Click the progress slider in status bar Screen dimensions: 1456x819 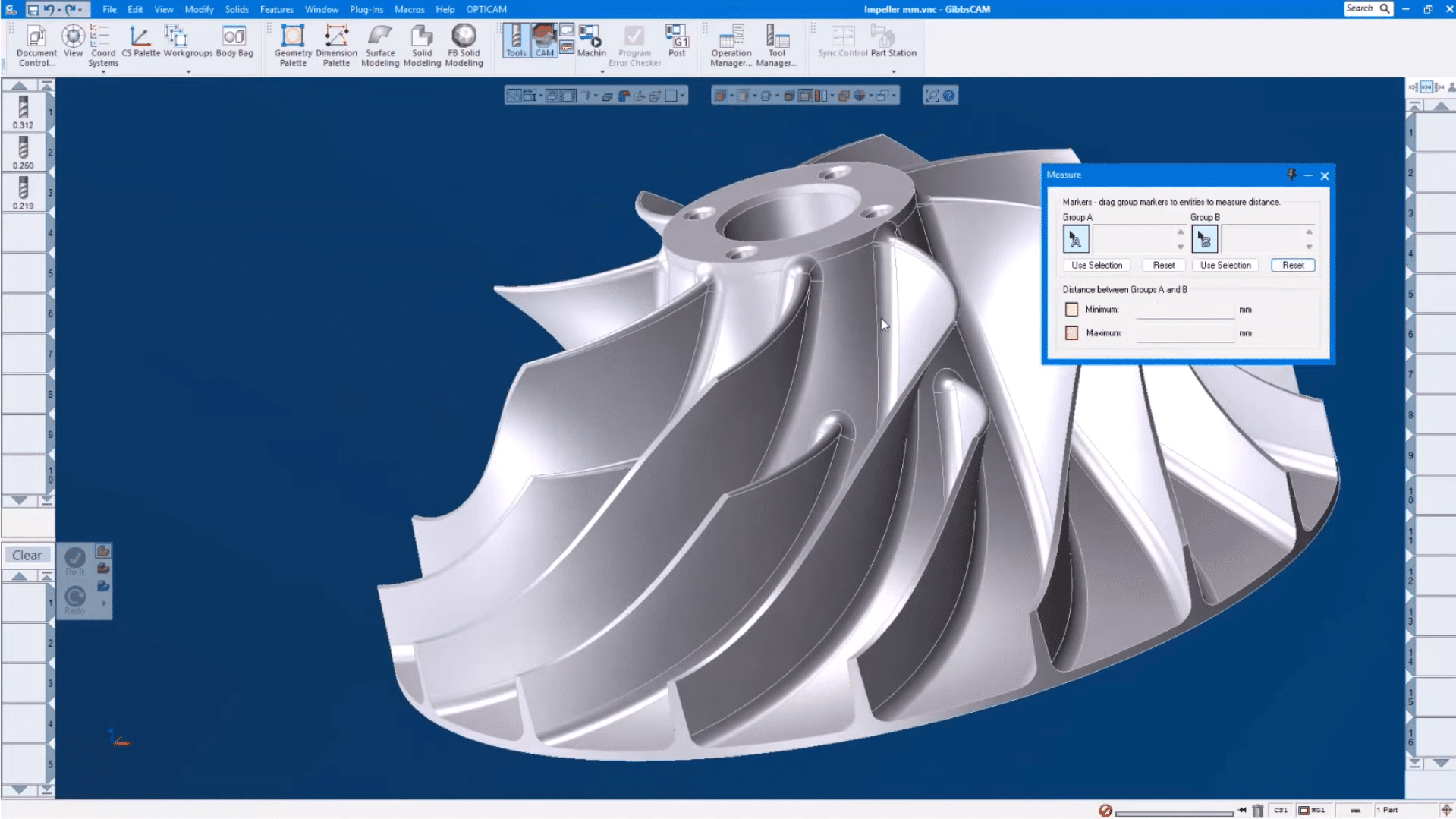pos(1174,811)
